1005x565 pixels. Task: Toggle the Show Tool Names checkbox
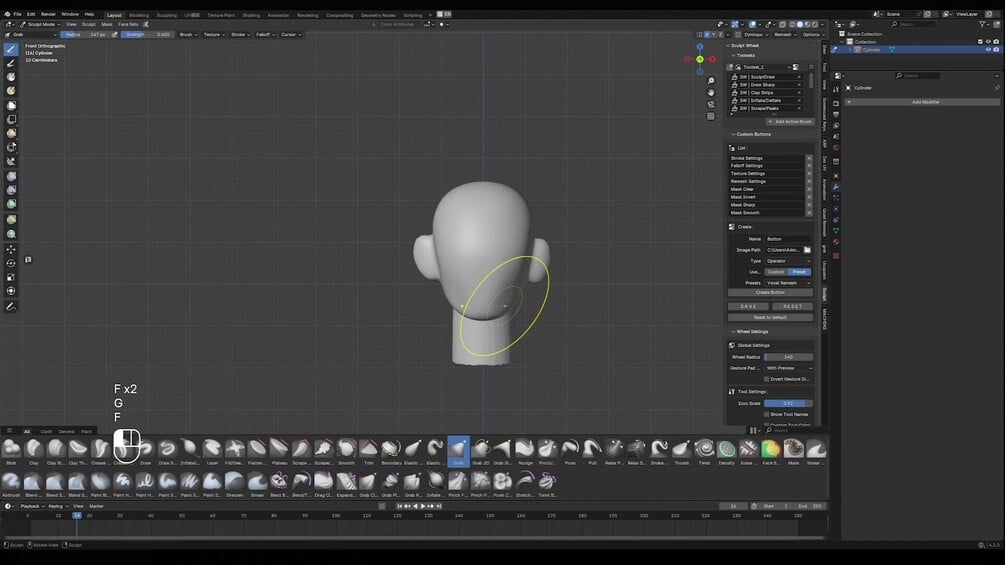767,414
